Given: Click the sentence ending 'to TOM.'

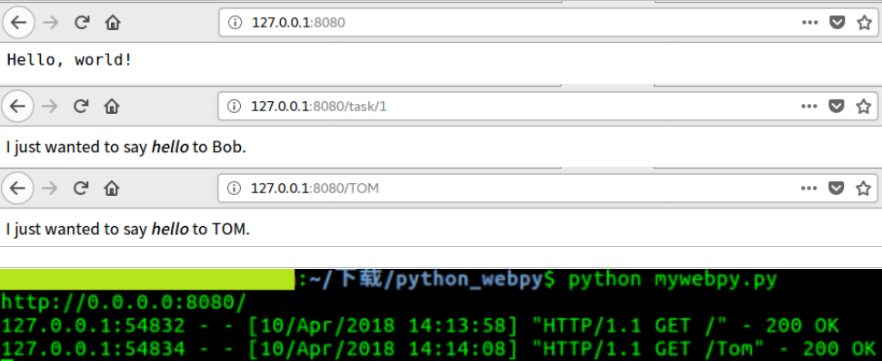Looking at the screenshot, I should pos(128,229).
